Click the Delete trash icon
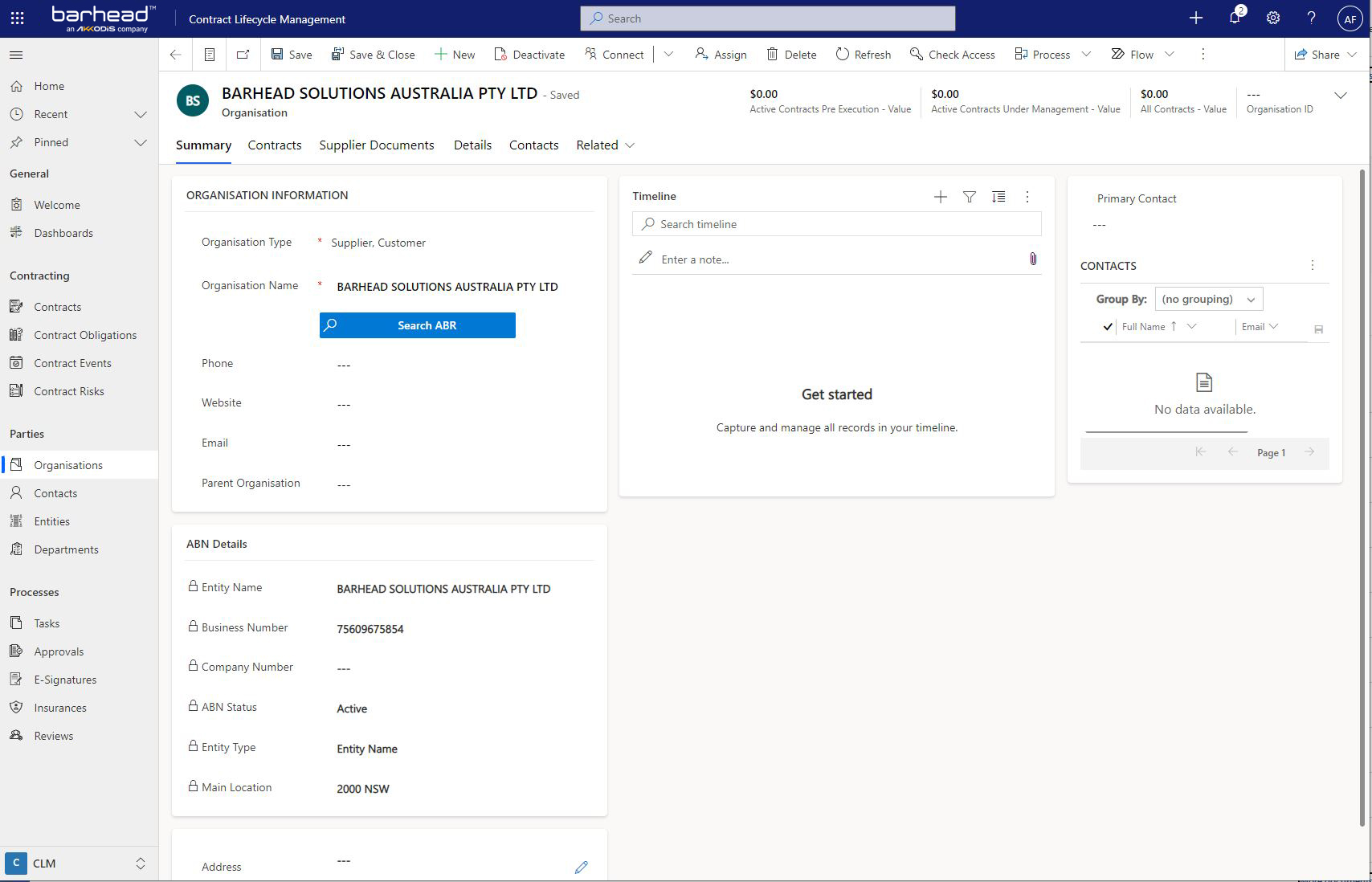The image size is (1372, 882). (772, 55)
